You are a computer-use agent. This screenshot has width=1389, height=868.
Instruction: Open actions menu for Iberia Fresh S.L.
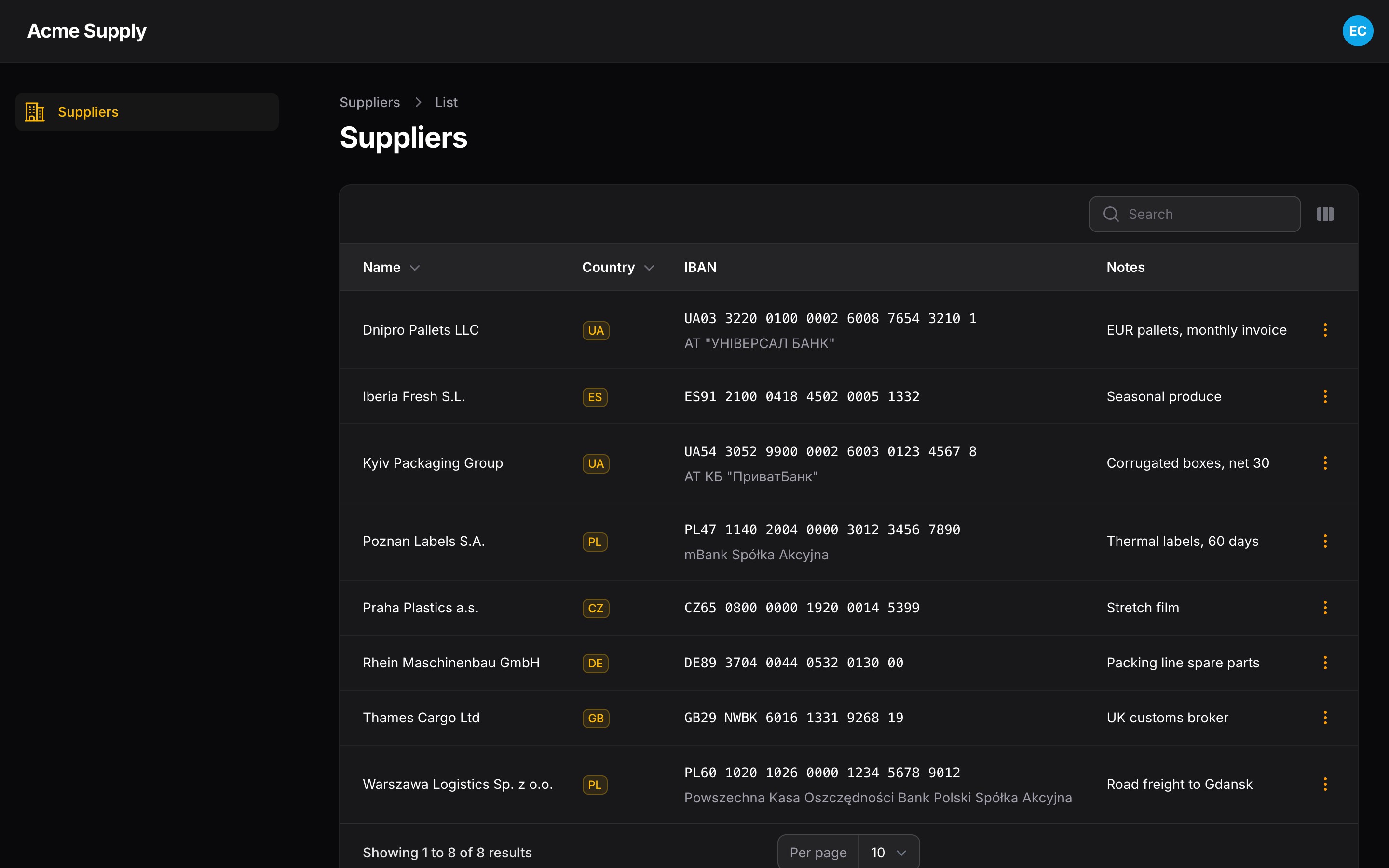pos(1325,396)
